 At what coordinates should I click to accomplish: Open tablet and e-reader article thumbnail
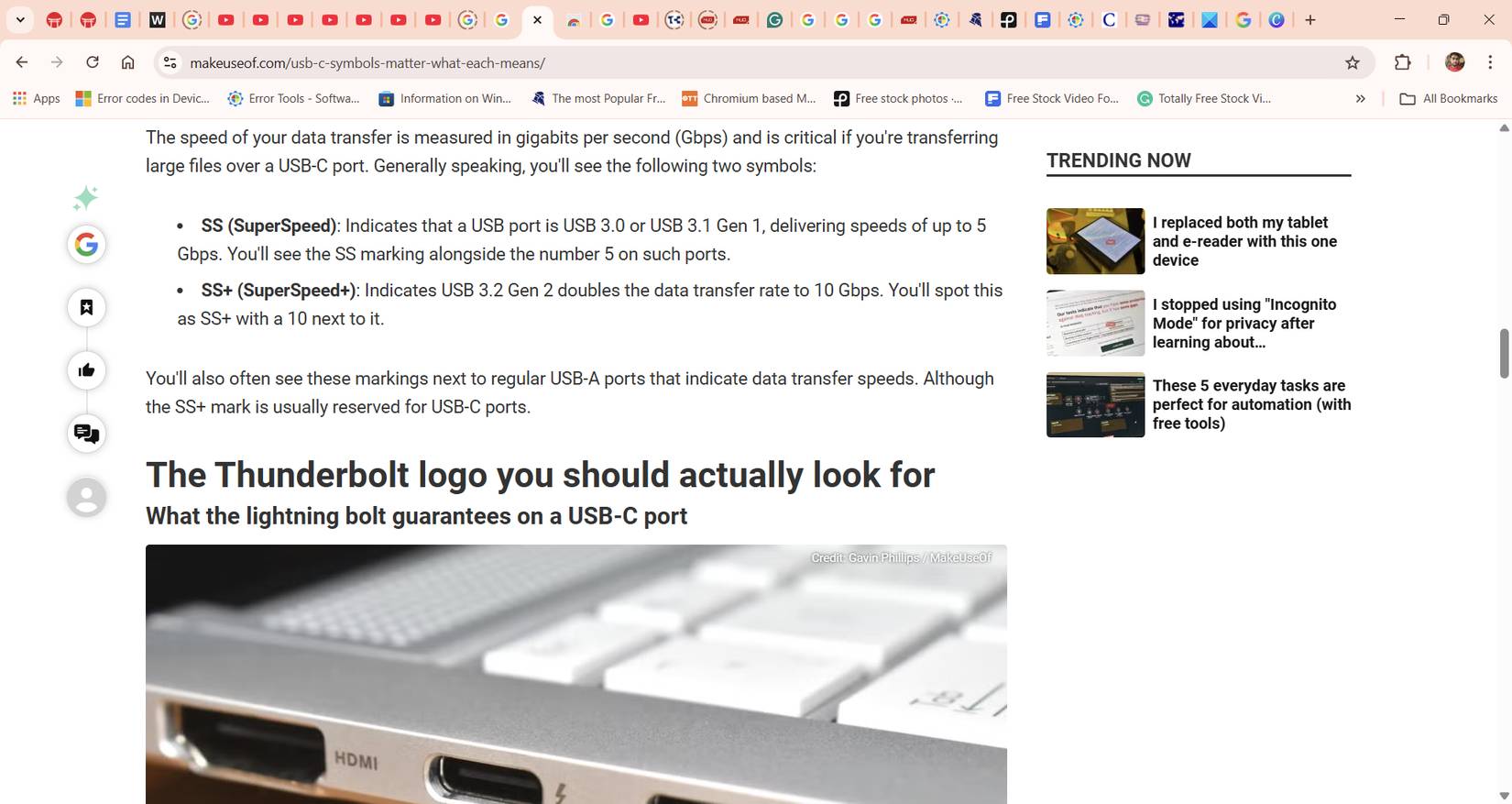pyautogui.click(x=1095, y=241)
